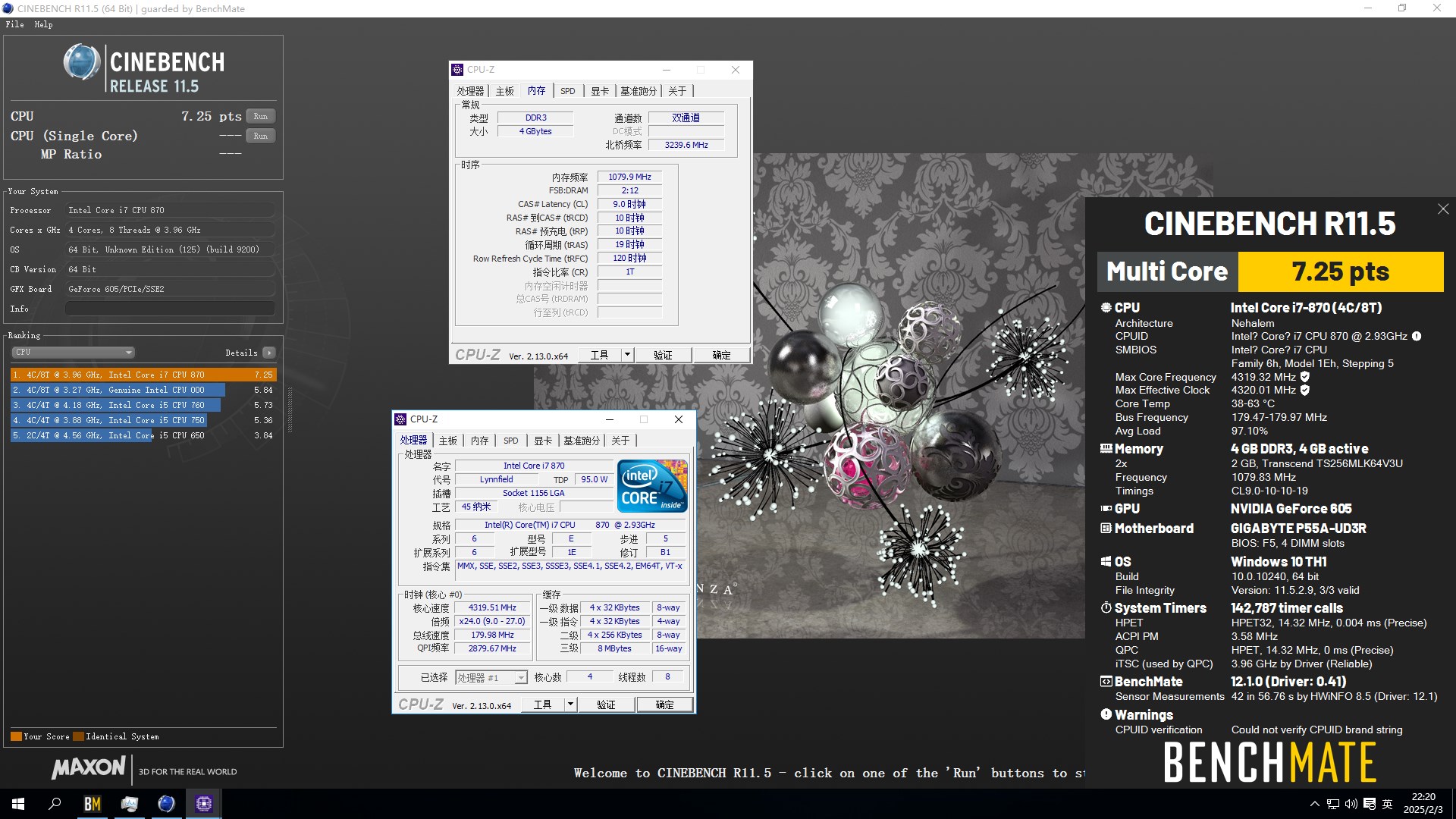
Task: Click the Intel Core i7 inside logo
Action: tap(652, 485)
